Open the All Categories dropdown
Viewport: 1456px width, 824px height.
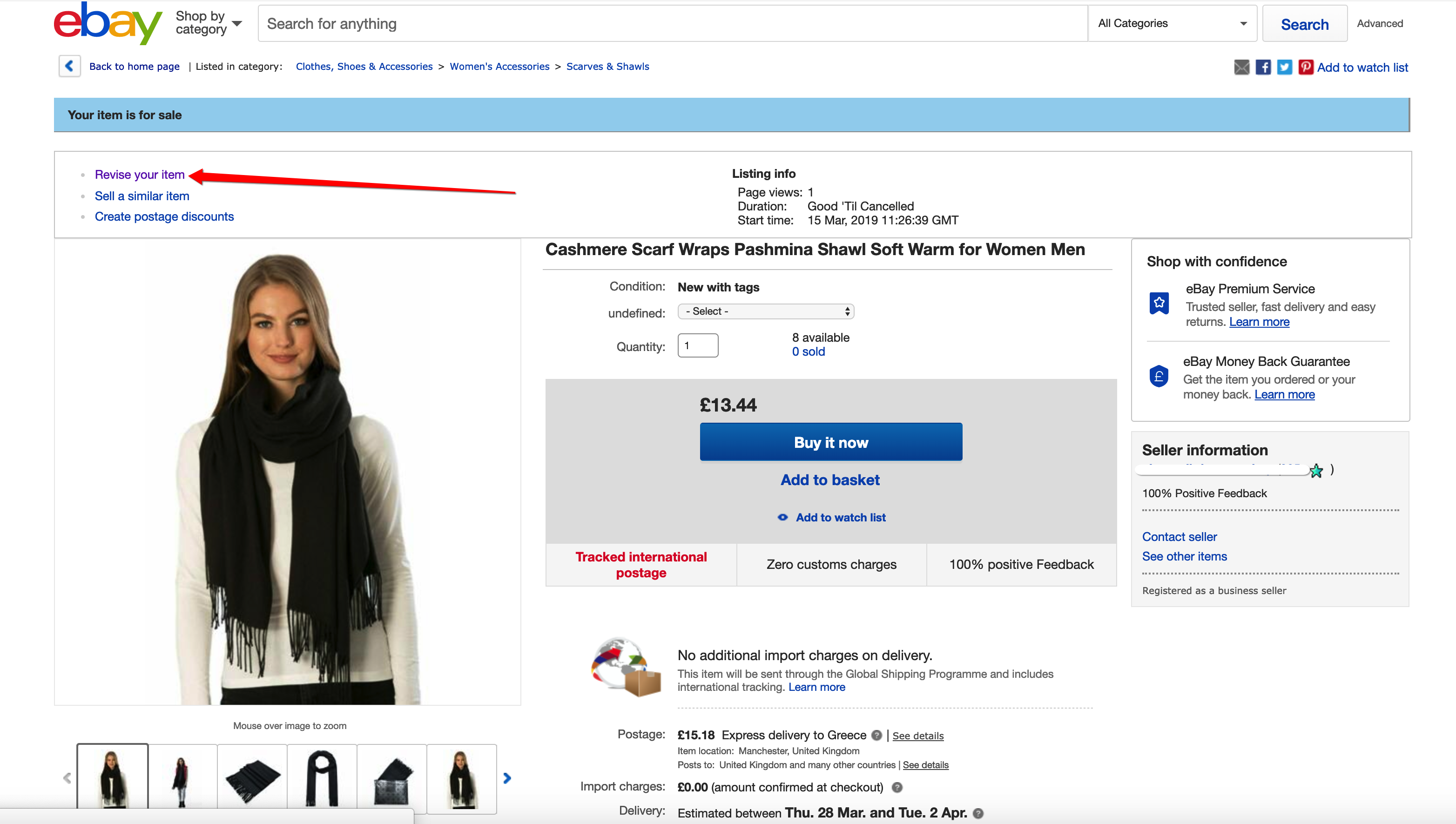pyautogui.click(x=1173, y=23)
